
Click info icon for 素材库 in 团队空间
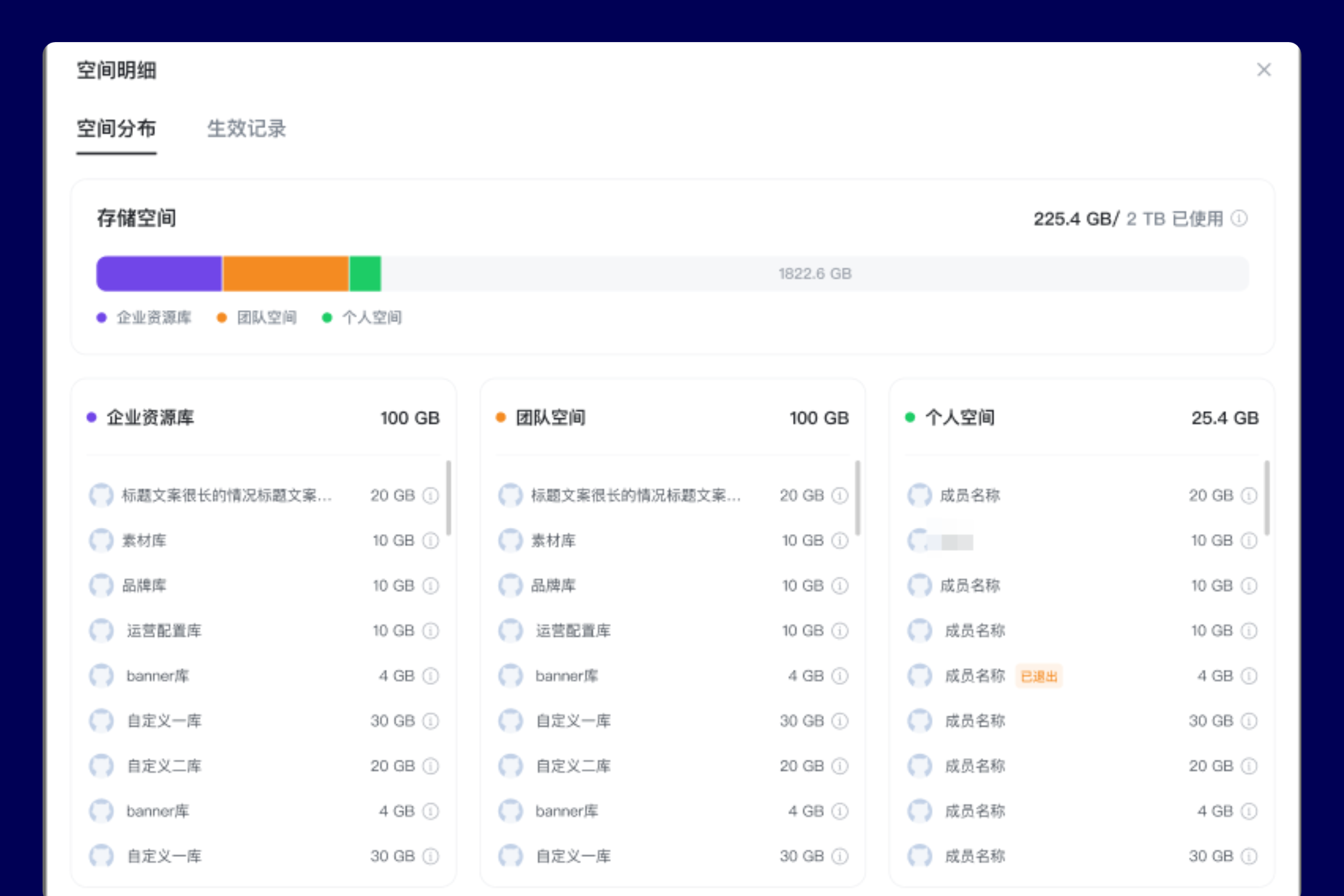click(x=840, y=541)
